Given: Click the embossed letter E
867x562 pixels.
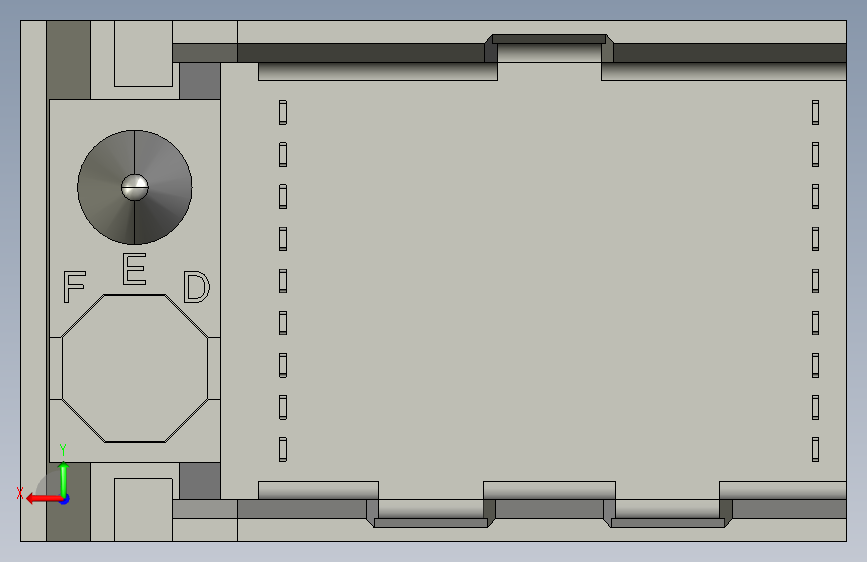Looking at the screenshot, I should point(134,269).
